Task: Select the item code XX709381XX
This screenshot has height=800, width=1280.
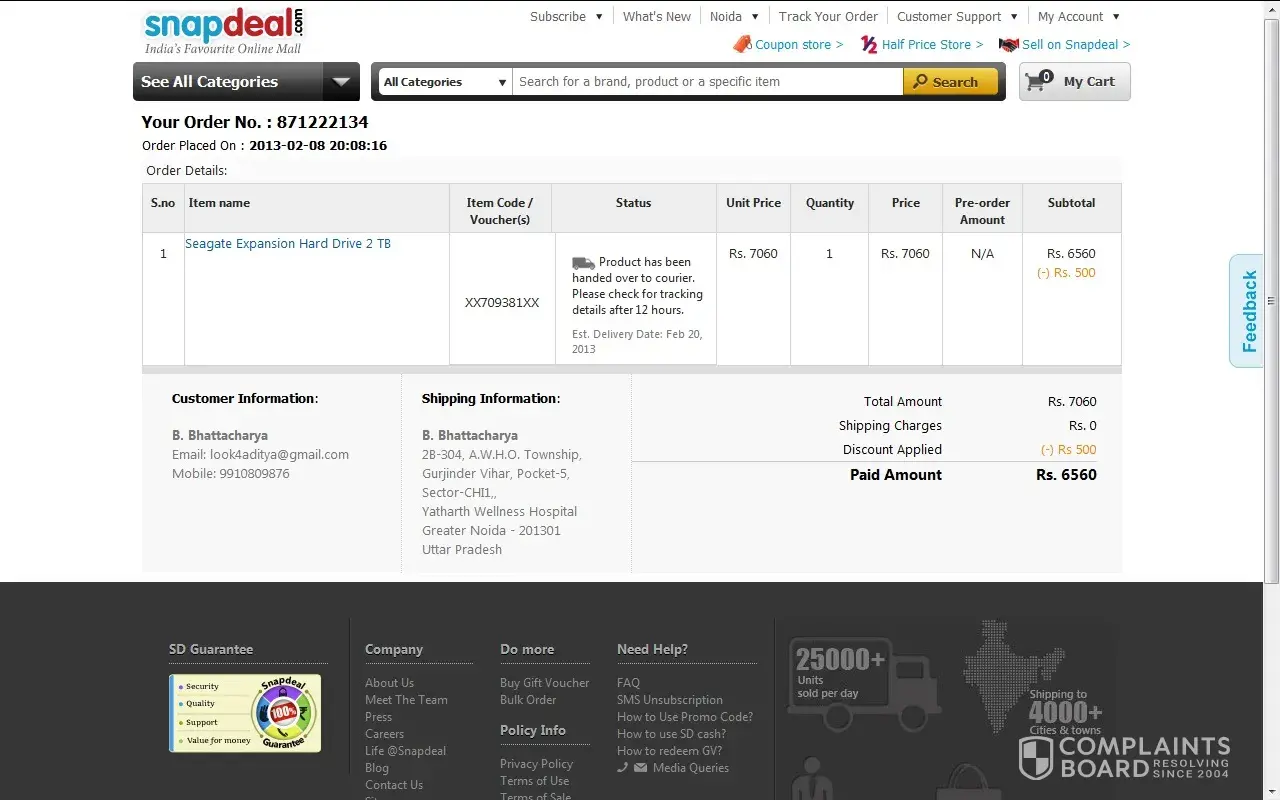Action: (x=502, y=302)
